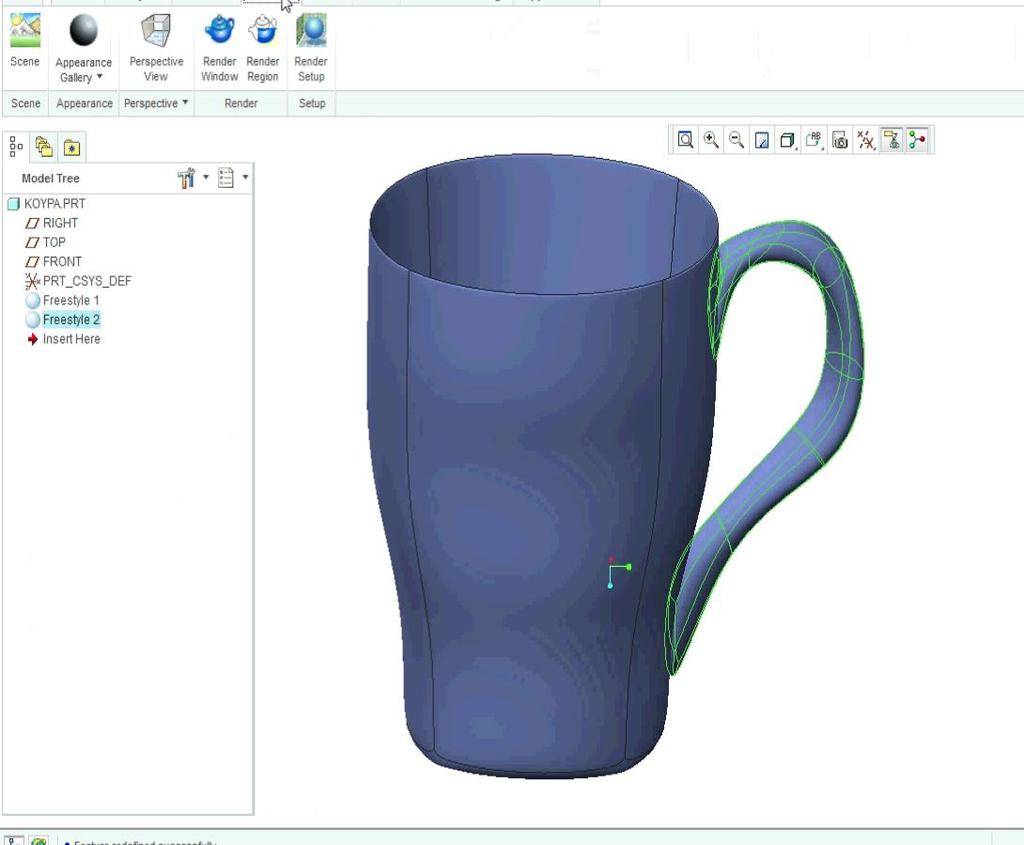Click the Insert Here marker
This screenshot has width=1024, height=845.
coord(71,339)
